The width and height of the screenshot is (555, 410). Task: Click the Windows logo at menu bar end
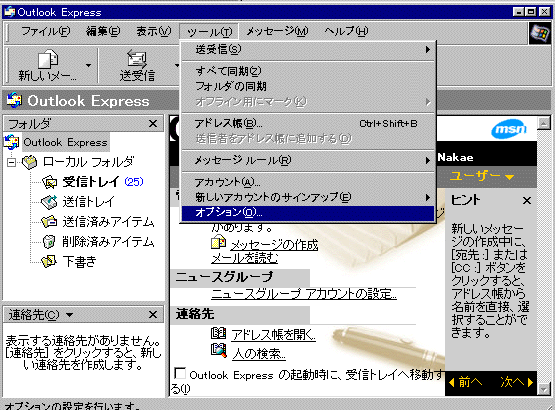tap(539, 33)
